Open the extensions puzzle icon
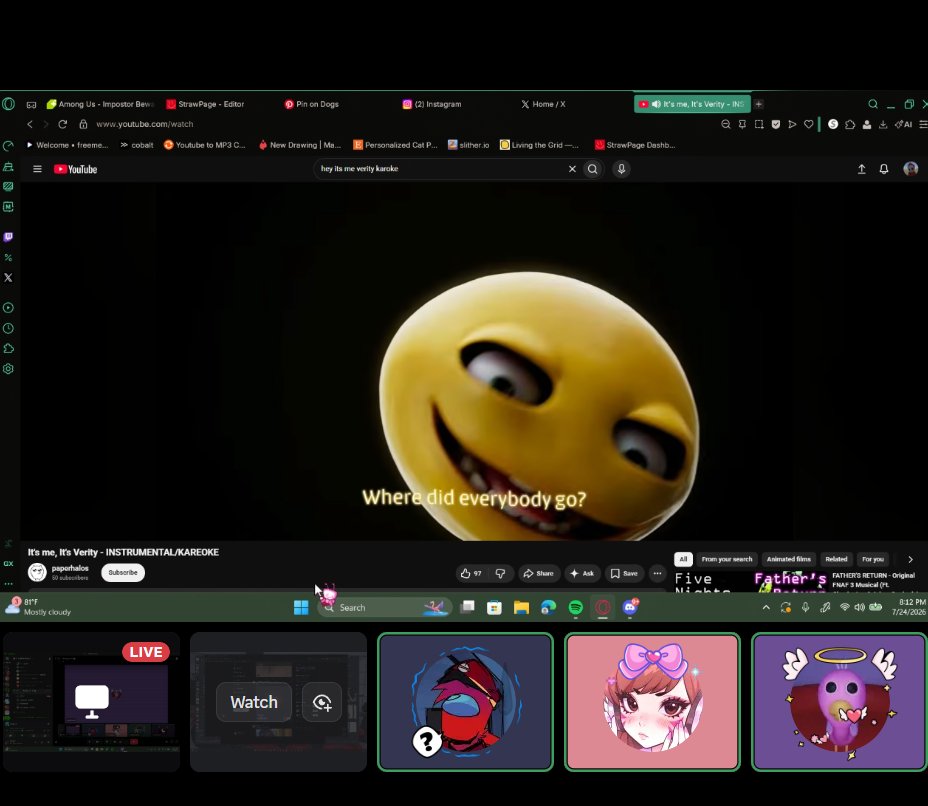Viewport: 928px width, 806px height. pyautogui.click(x=850, y=124)
